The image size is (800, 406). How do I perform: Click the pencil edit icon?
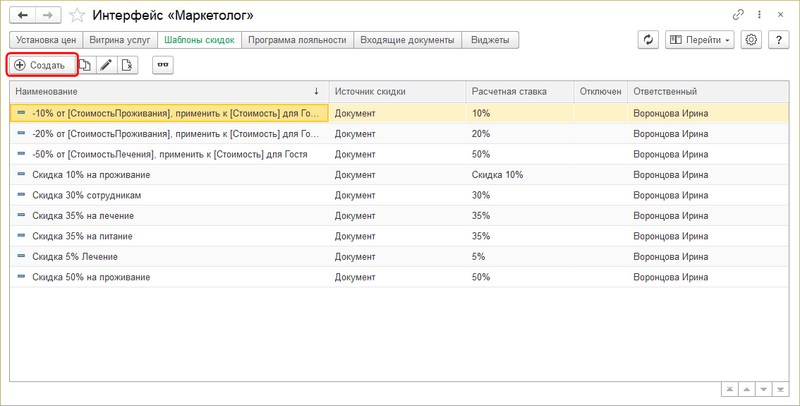pos(106,65)
